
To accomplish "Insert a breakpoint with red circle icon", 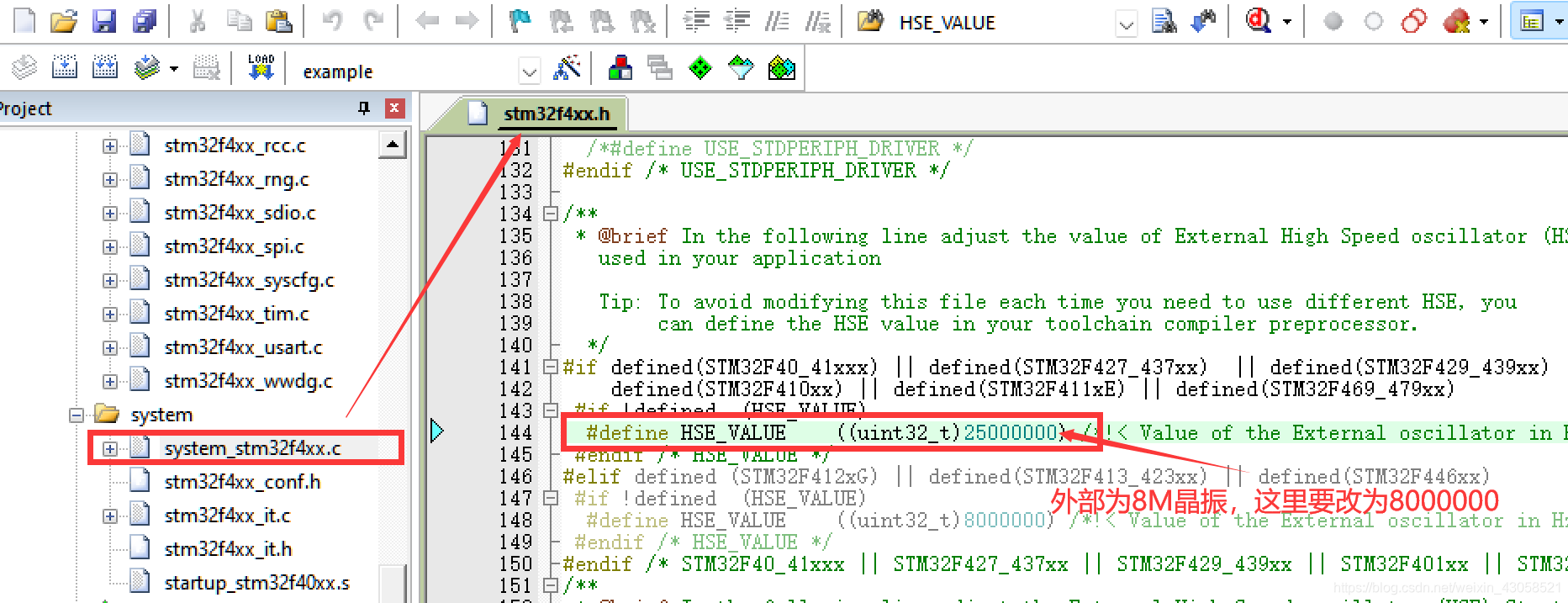I will tap(1333, 21).
